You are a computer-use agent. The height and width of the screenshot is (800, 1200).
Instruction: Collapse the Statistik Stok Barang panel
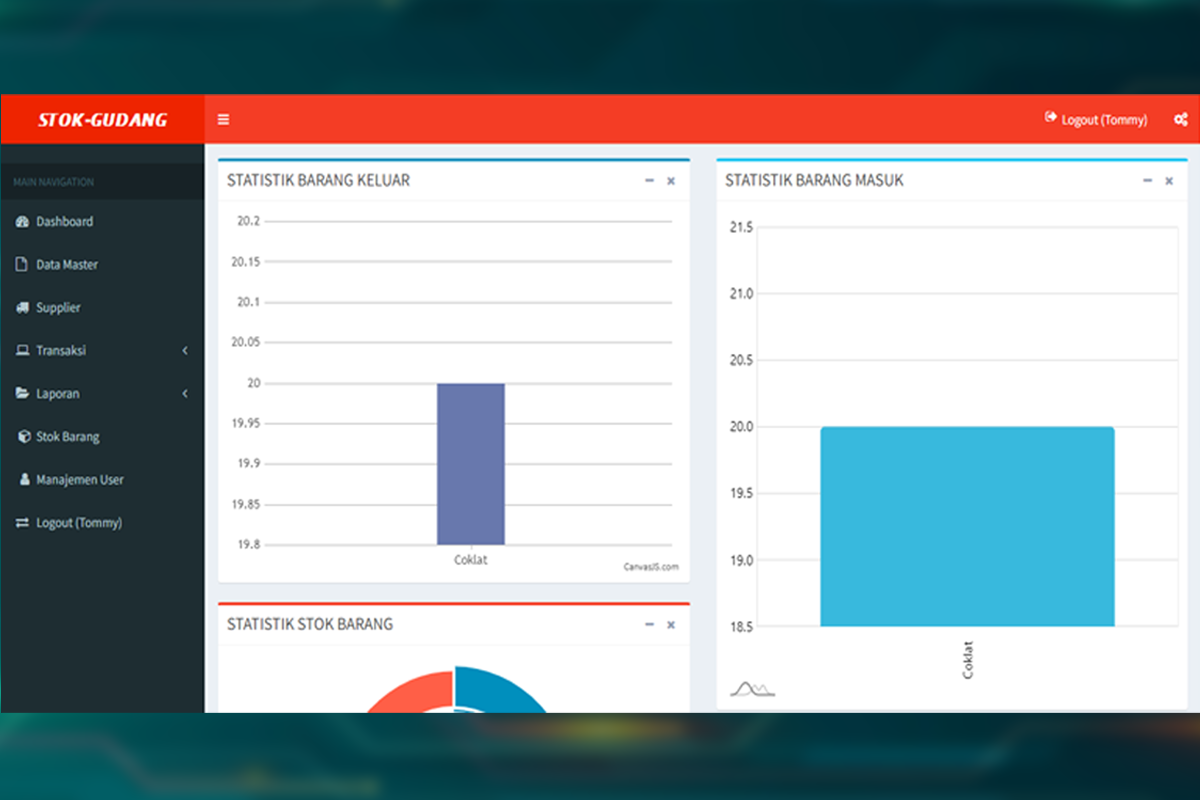coord(649,624)
